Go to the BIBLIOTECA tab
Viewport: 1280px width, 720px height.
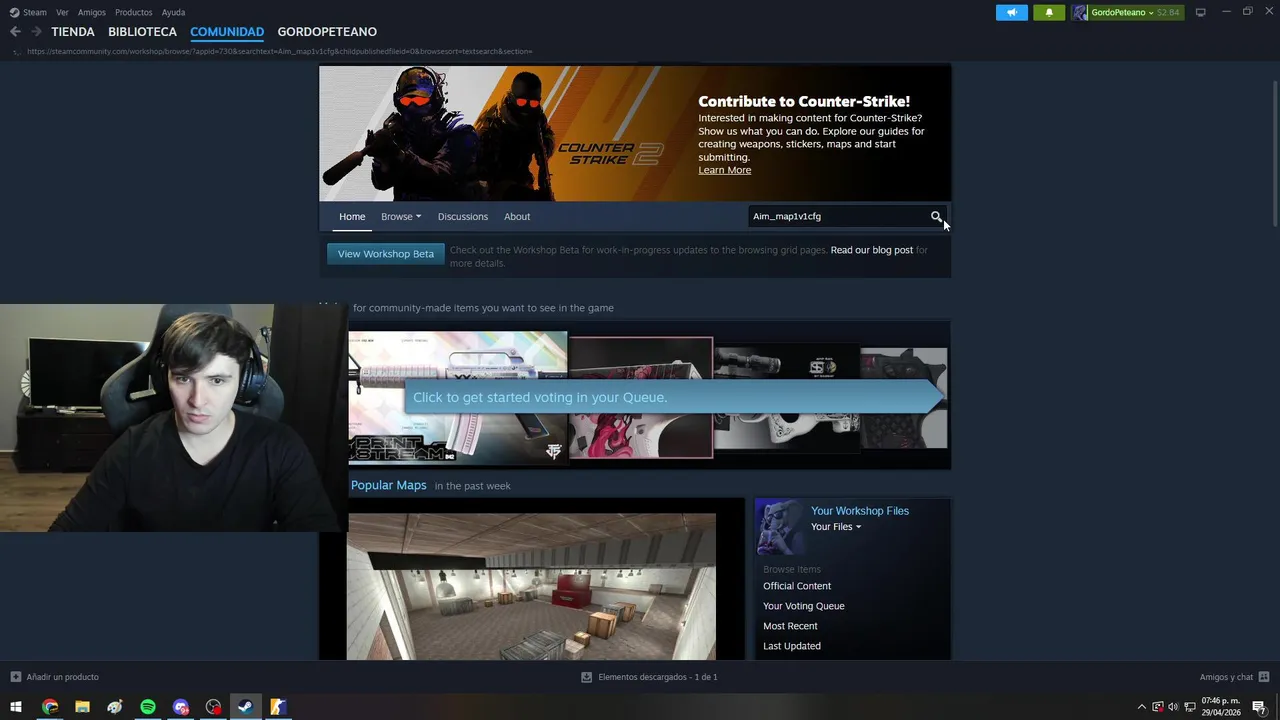142,32
